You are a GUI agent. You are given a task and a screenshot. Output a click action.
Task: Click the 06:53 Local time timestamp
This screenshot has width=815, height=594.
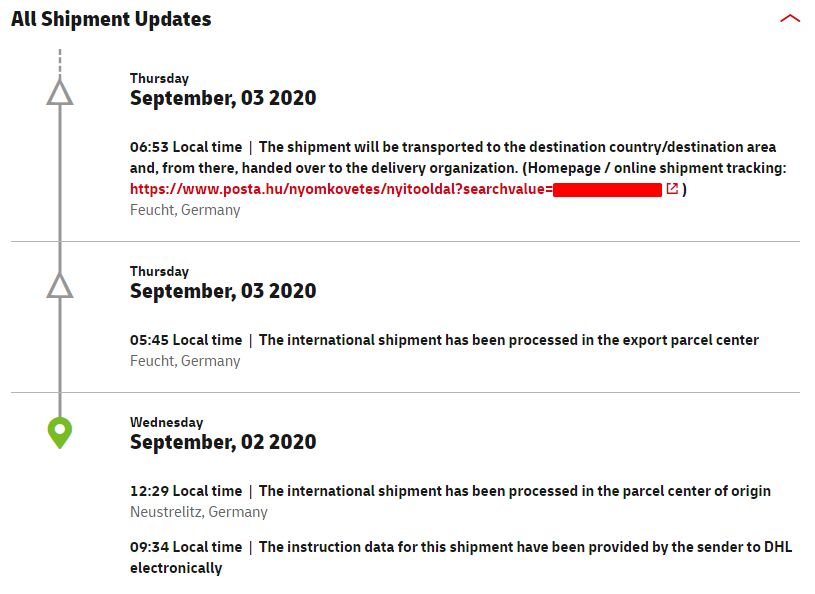point(186,147)
